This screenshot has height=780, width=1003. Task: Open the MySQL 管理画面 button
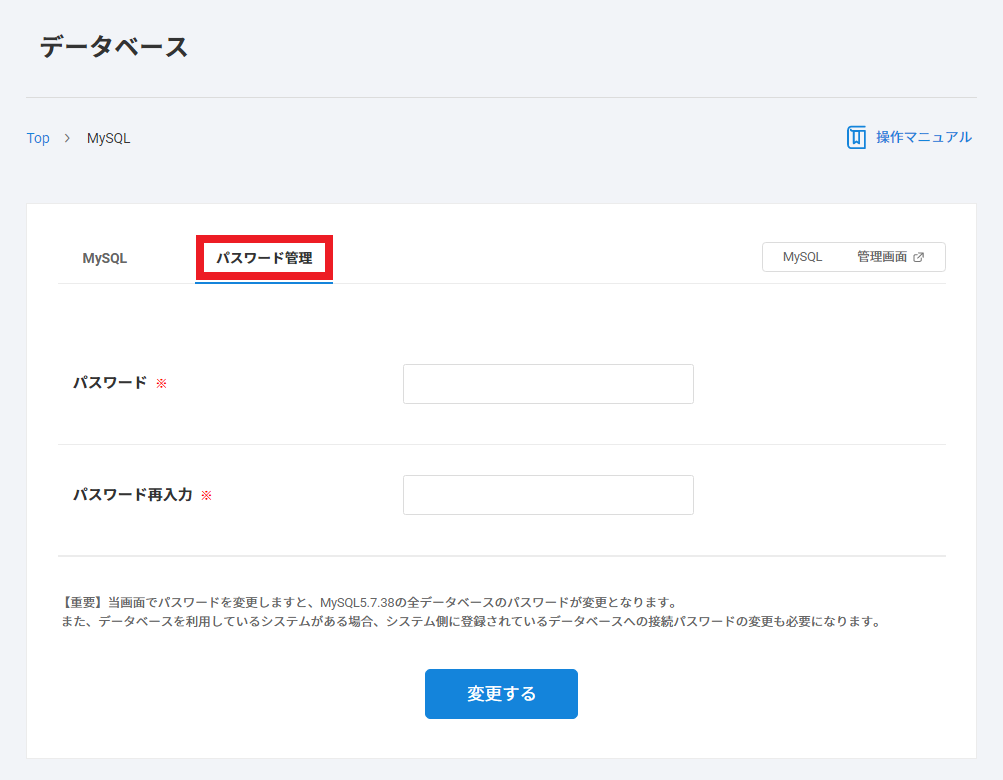[x=853, y=257]
